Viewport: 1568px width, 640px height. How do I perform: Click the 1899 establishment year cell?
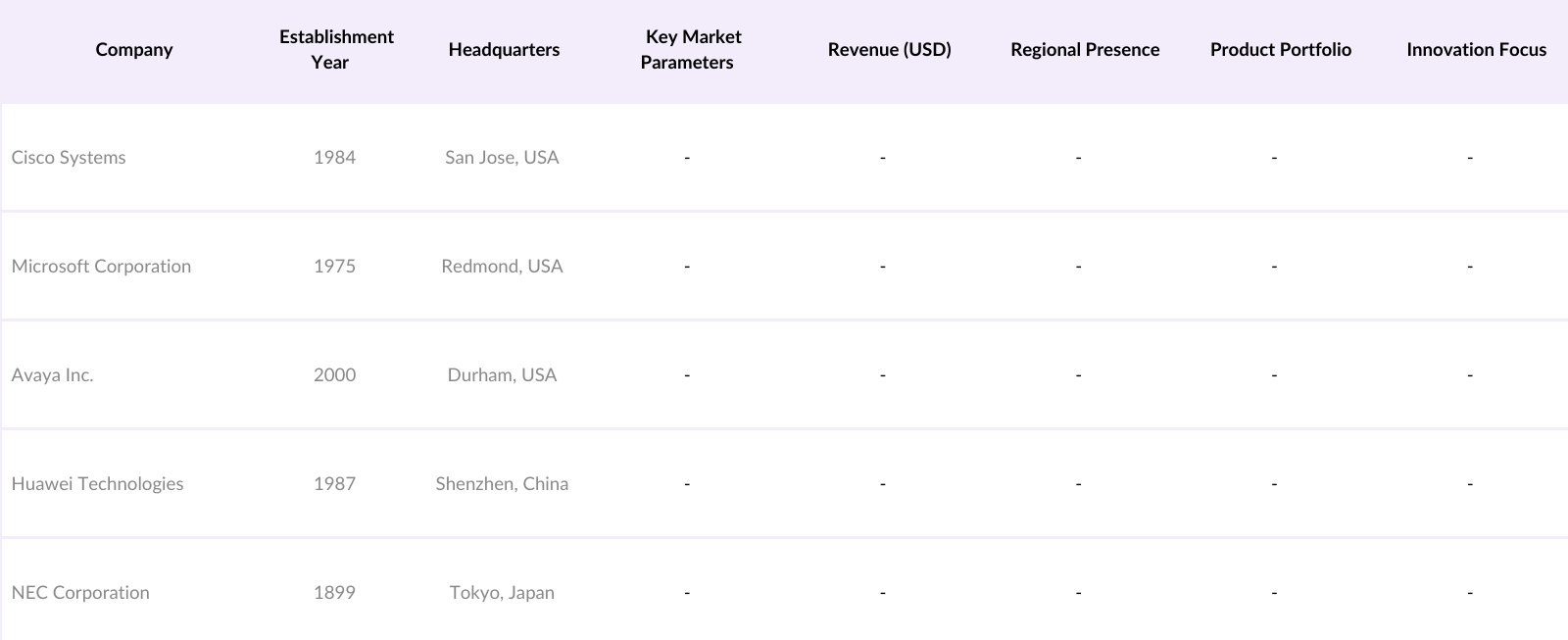pyautogui.click(x=334, y=593)
